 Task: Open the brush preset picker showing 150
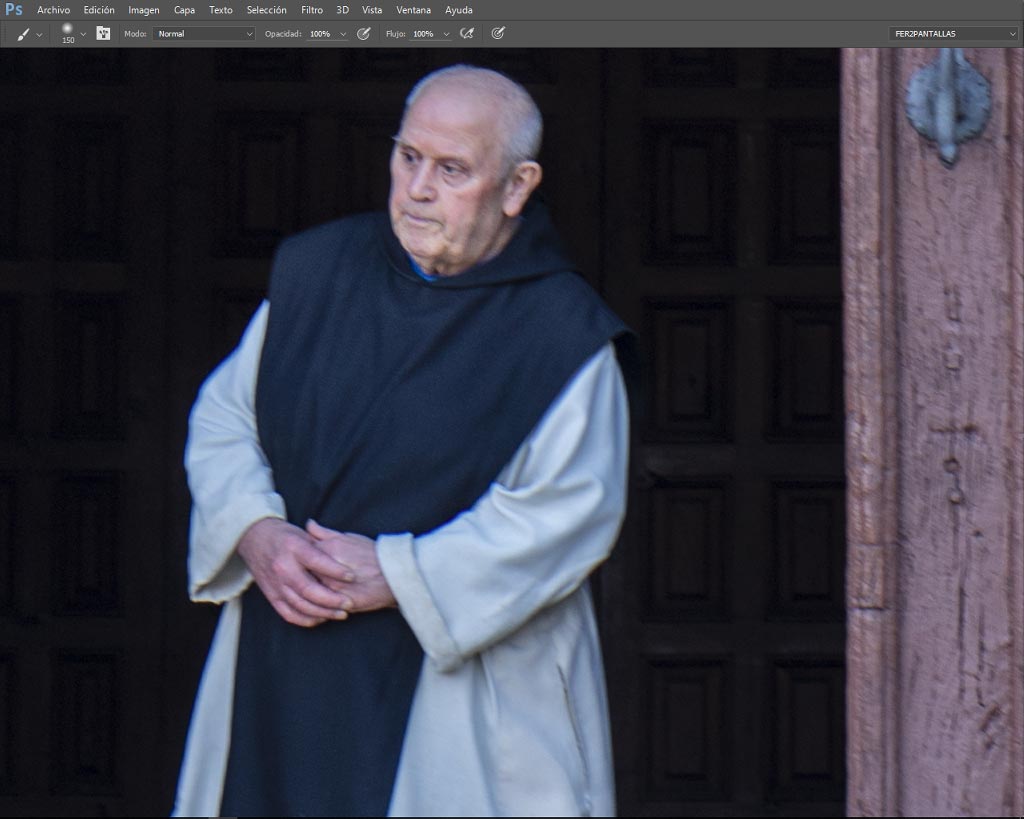(67, 33)
